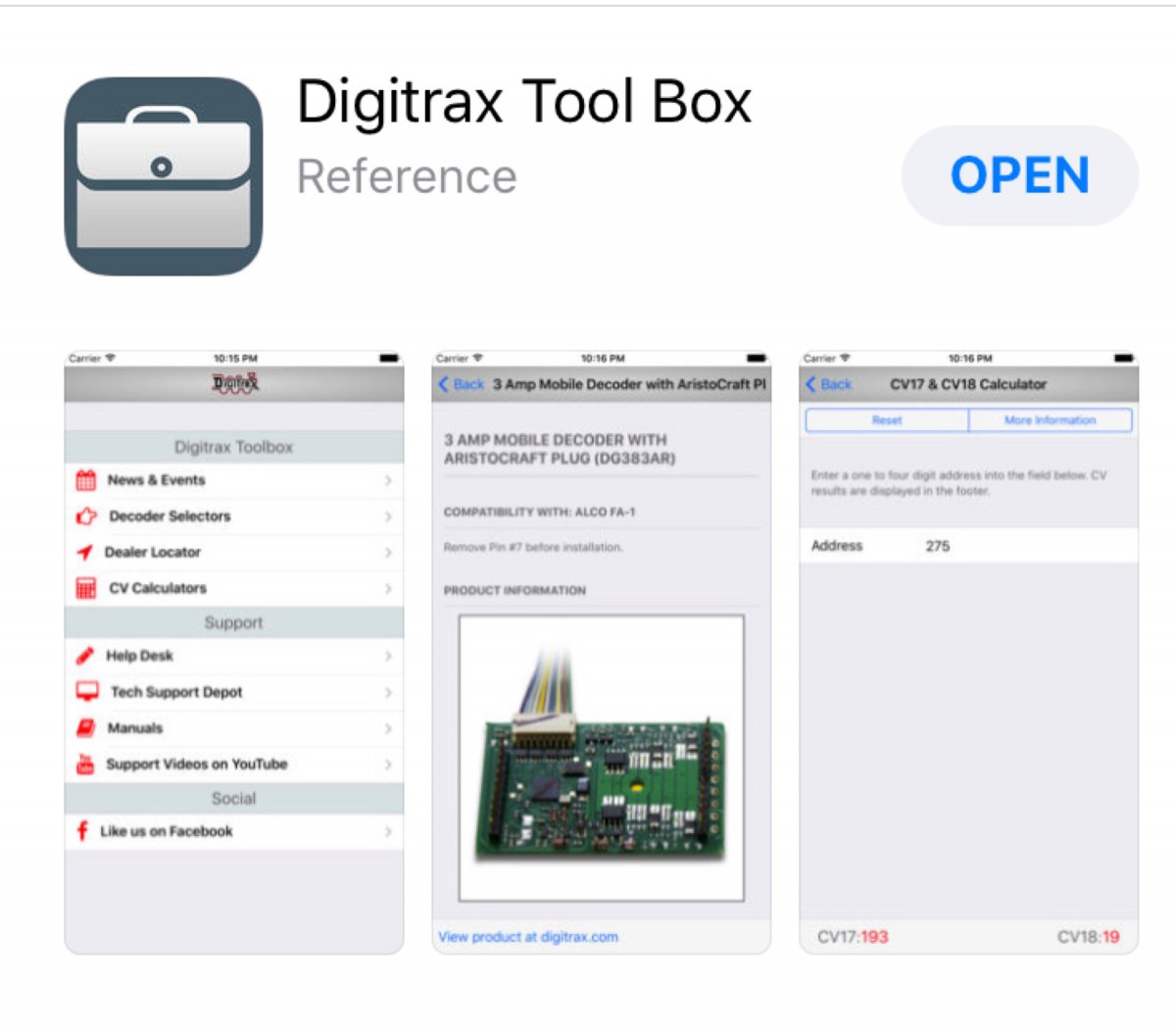The image size is (1176, 1032).
Task: Open the Manuals menu entry
Action: [x=234, y=728]
